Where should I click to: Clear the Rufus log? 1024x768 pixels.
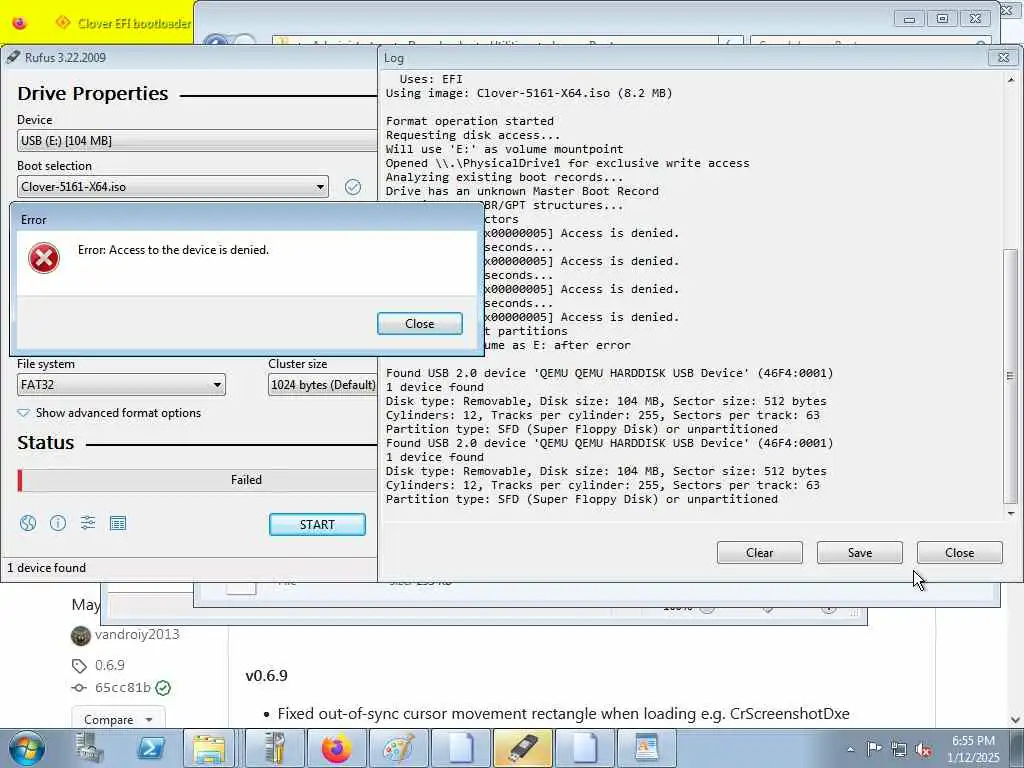click(760, 552)
